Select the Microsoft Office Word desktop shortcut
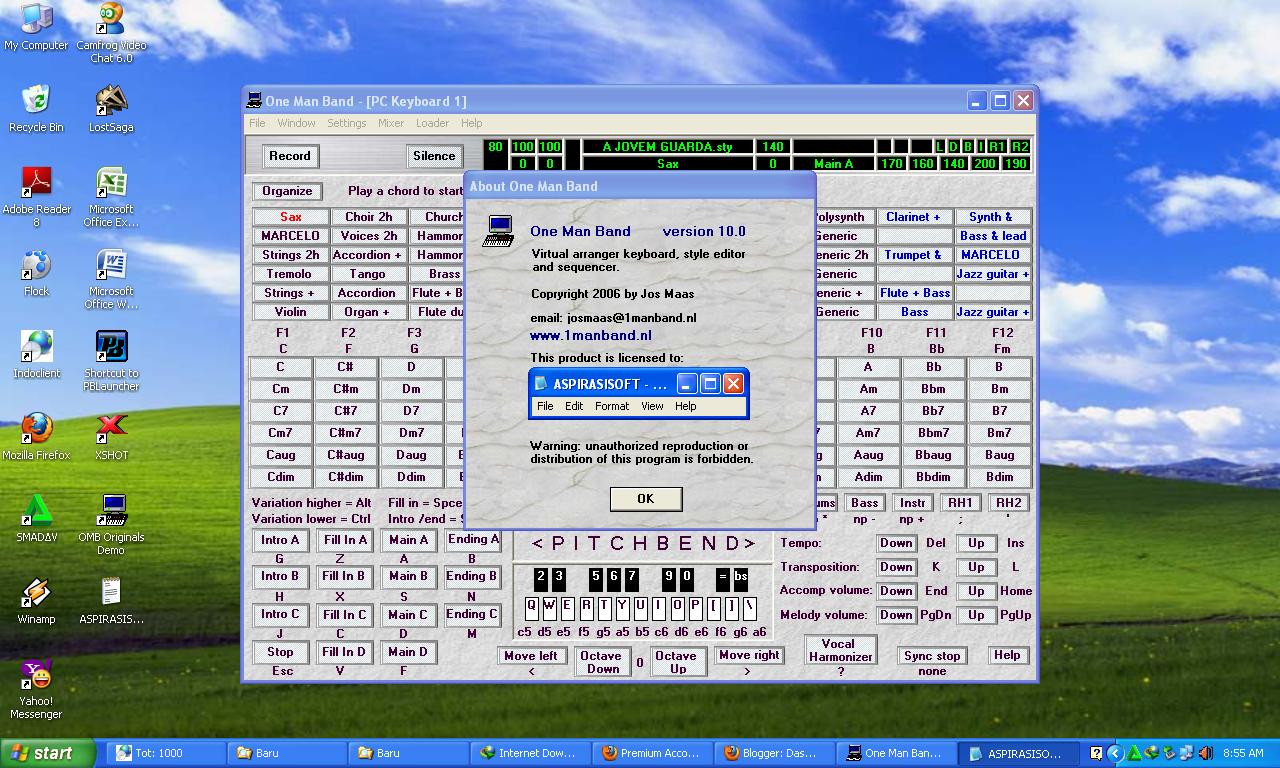The height and width of the screenshot is (768, 1280). (111, 279)
